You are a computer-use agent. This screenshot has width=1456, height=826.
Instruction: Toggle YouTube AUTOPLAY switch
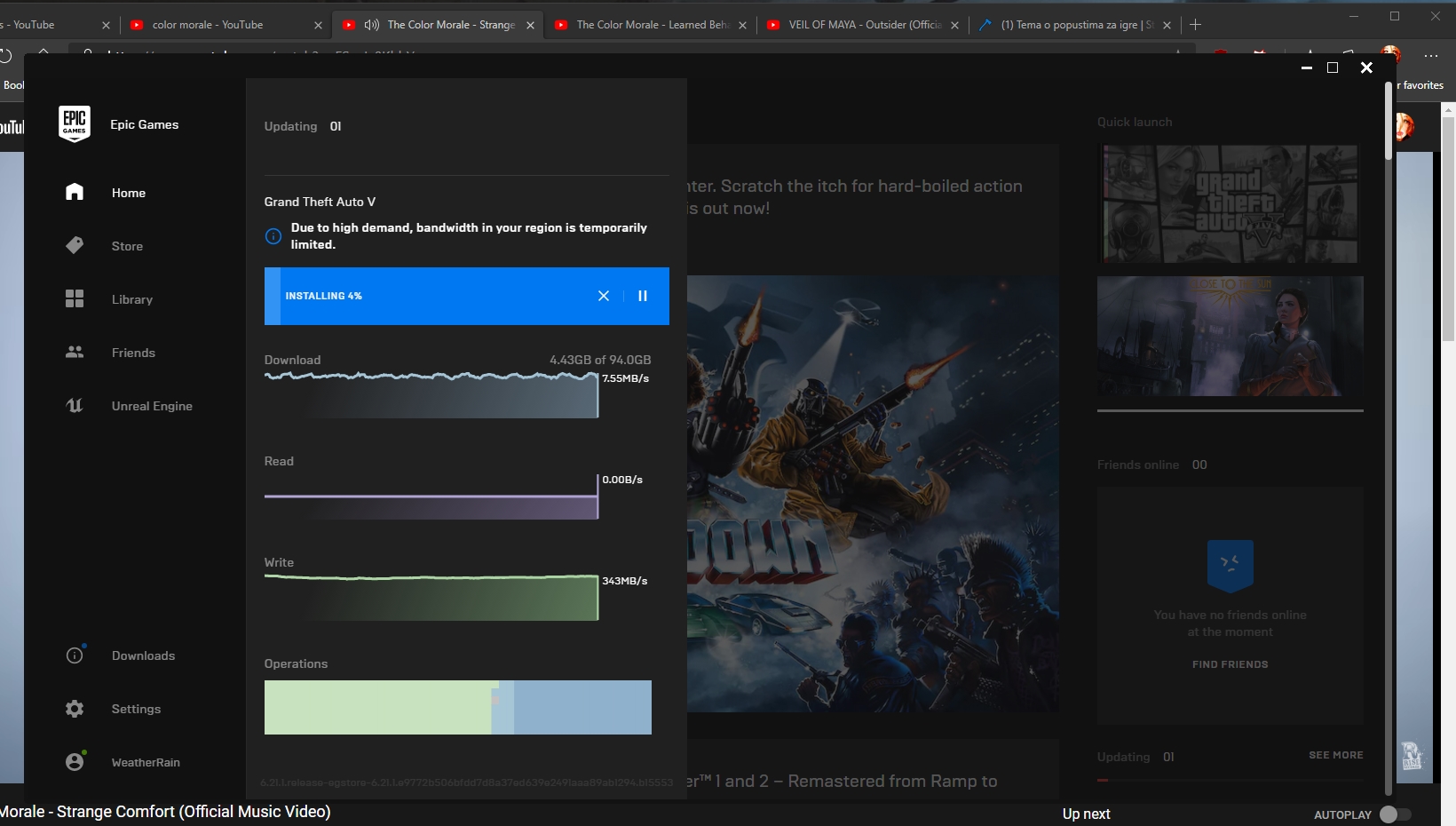click(1396, 814)
